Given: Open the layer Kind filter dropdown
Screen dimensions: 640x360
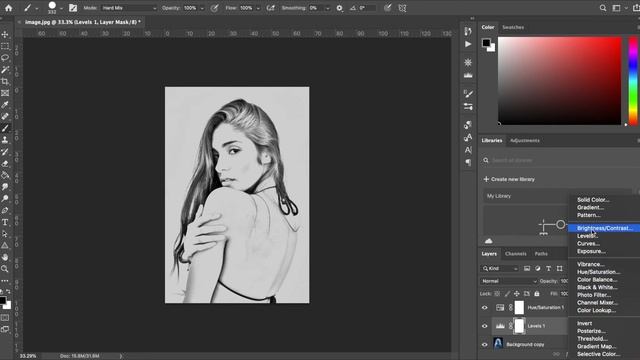Looking at the screenshot, I should tap(500, 268).
